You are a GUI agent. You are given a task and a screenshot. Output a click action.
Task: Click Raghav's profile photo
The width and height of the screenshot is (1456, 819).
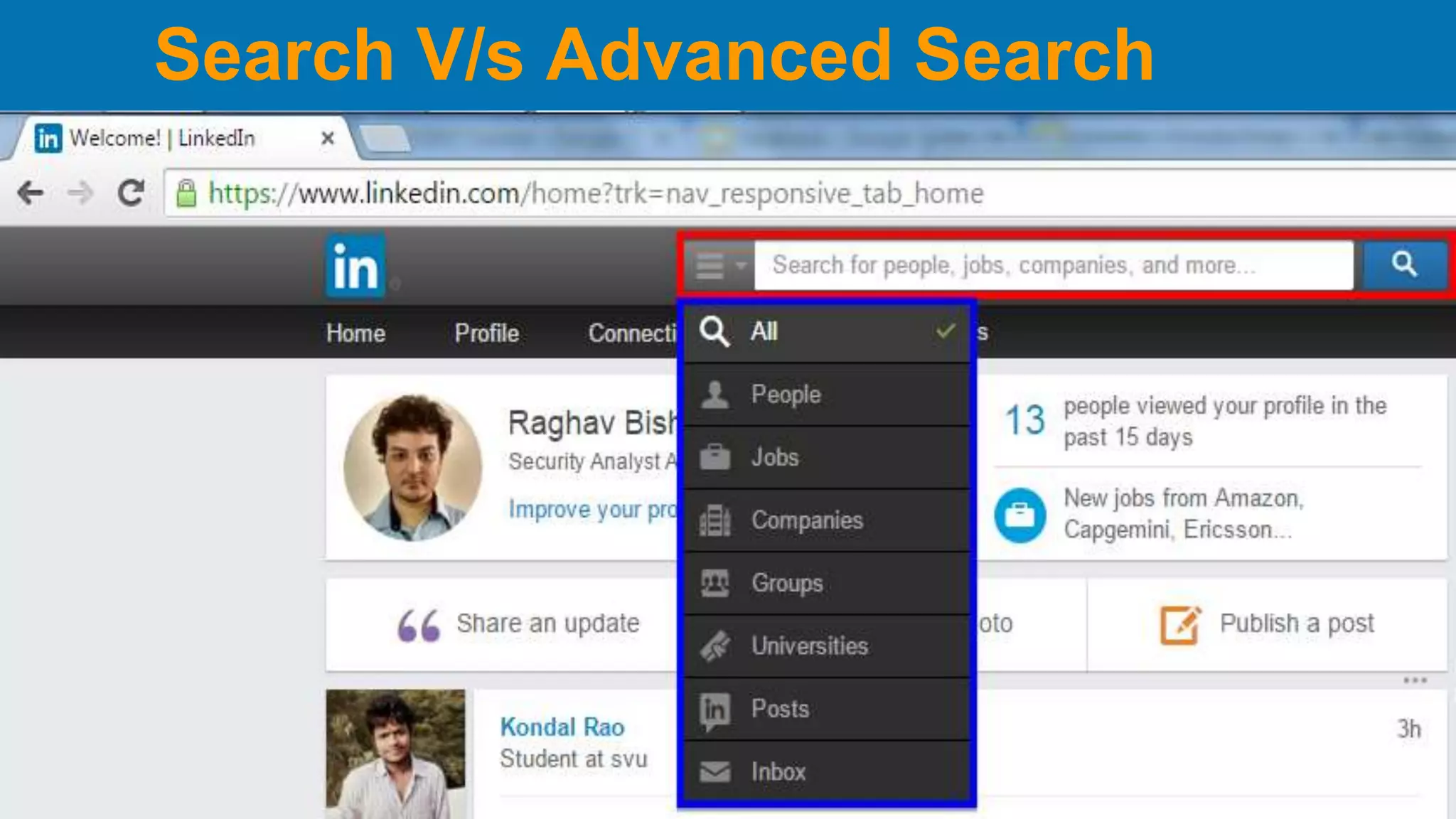point(413,467)
